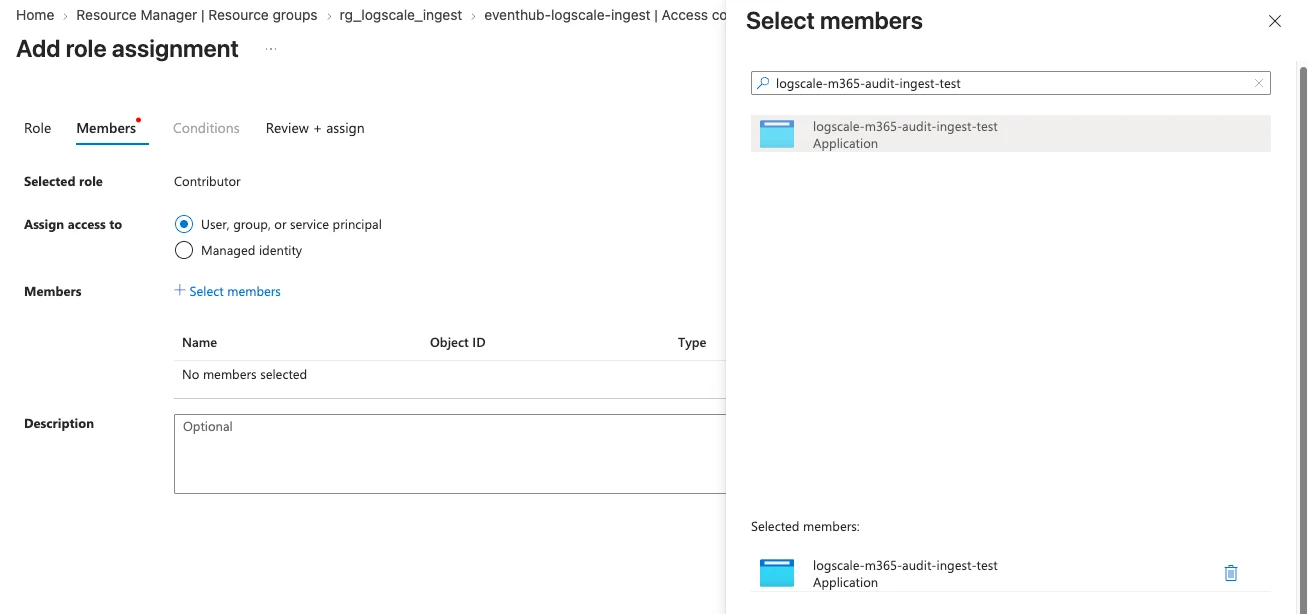
Task: Click into the Description optional text box
Action: pyautogui.click(x=450, y=454)
